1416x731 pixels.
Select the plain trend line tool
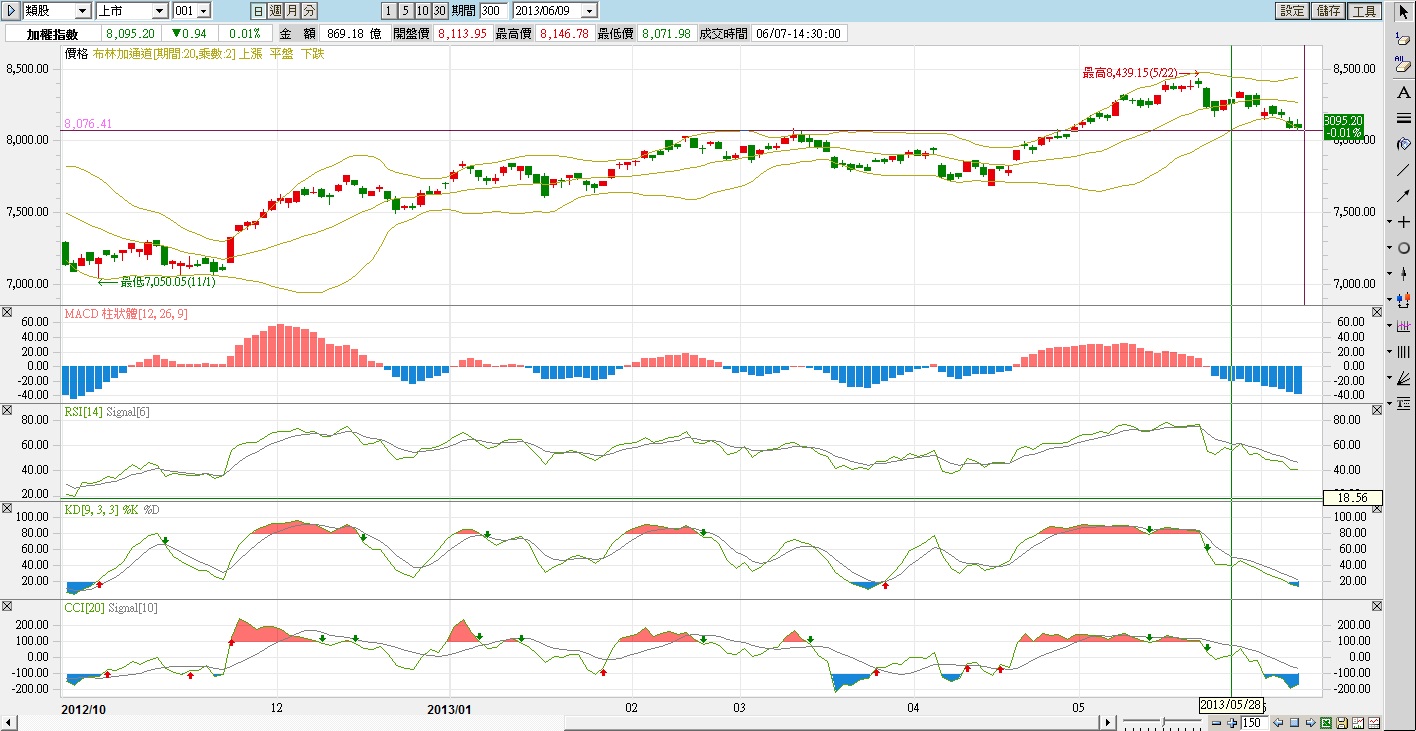1403,169
